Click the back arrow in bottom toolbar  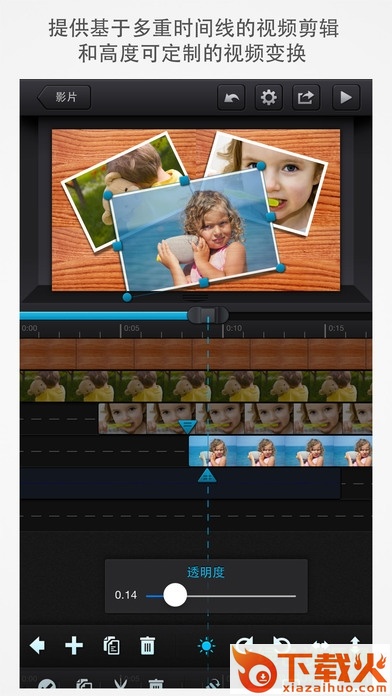click(37, 645)
